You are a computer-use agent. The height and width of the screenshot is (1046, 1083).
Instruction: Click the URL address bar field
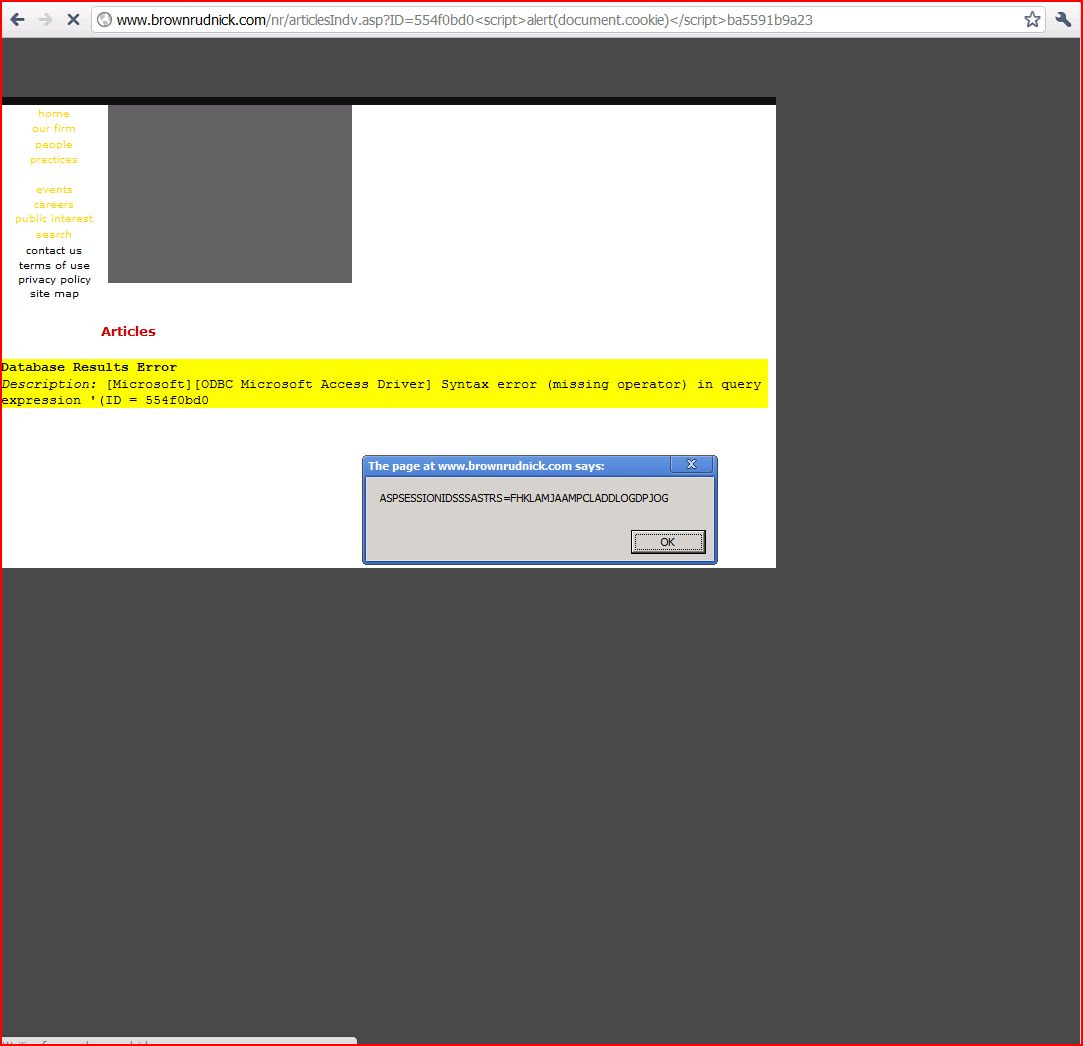pyautogui.click(x=568, y=19)
